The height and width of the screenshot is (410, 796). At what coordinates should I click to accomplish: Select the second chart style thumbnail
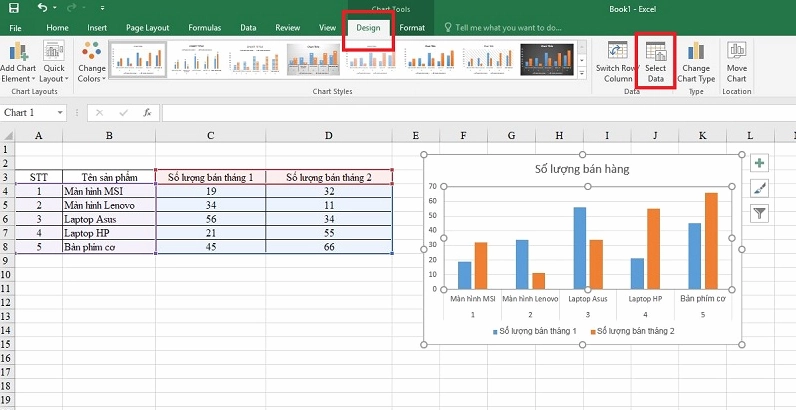coord(196,59)
